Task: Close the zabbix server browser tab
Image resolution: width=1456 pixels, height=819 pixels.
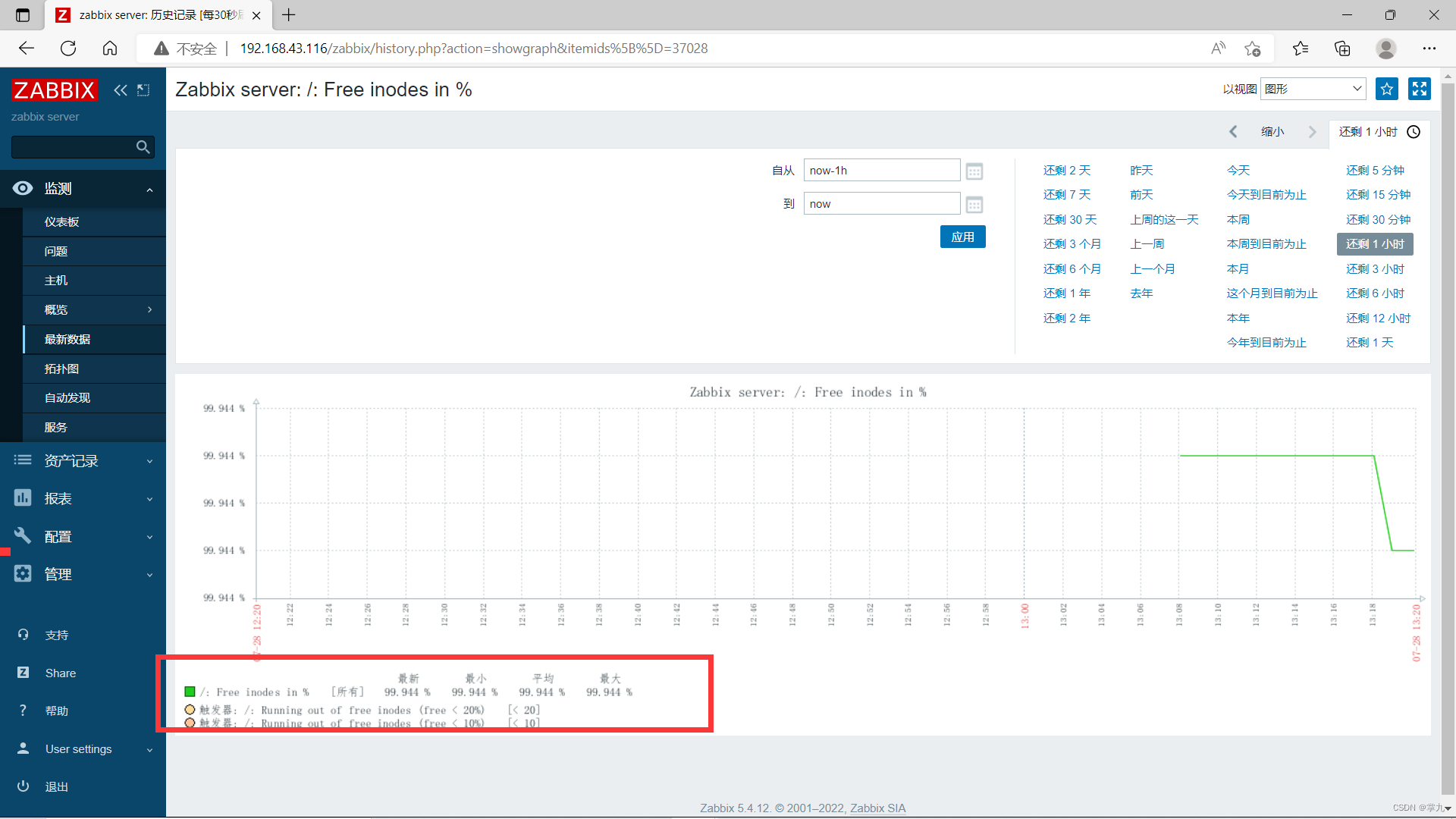Action: 256,15
